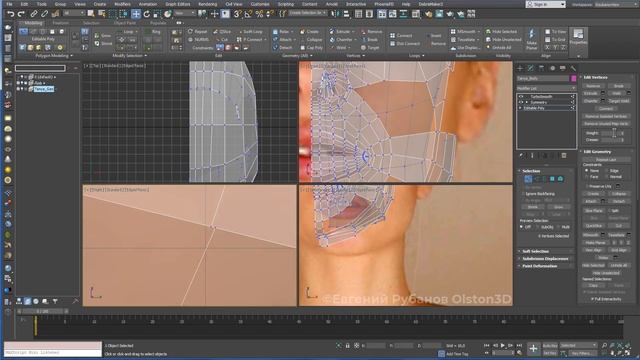Collapse the Edit Vertices rollout
Viewport: 640px width, 360px height.
pos(606,77)
